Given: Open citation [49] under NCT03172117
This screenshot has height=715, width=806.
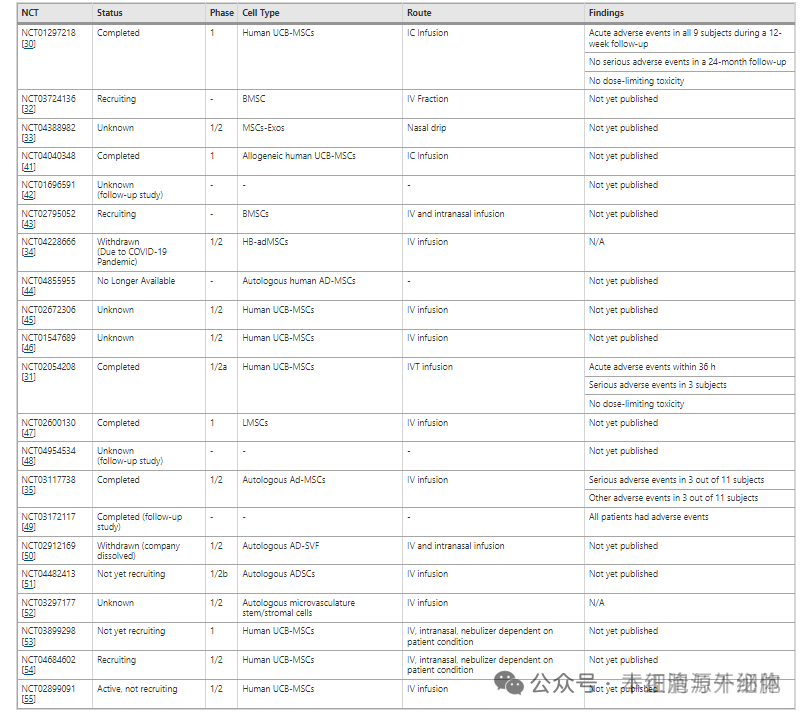Looking at the screenshot, I should point(28,527).
